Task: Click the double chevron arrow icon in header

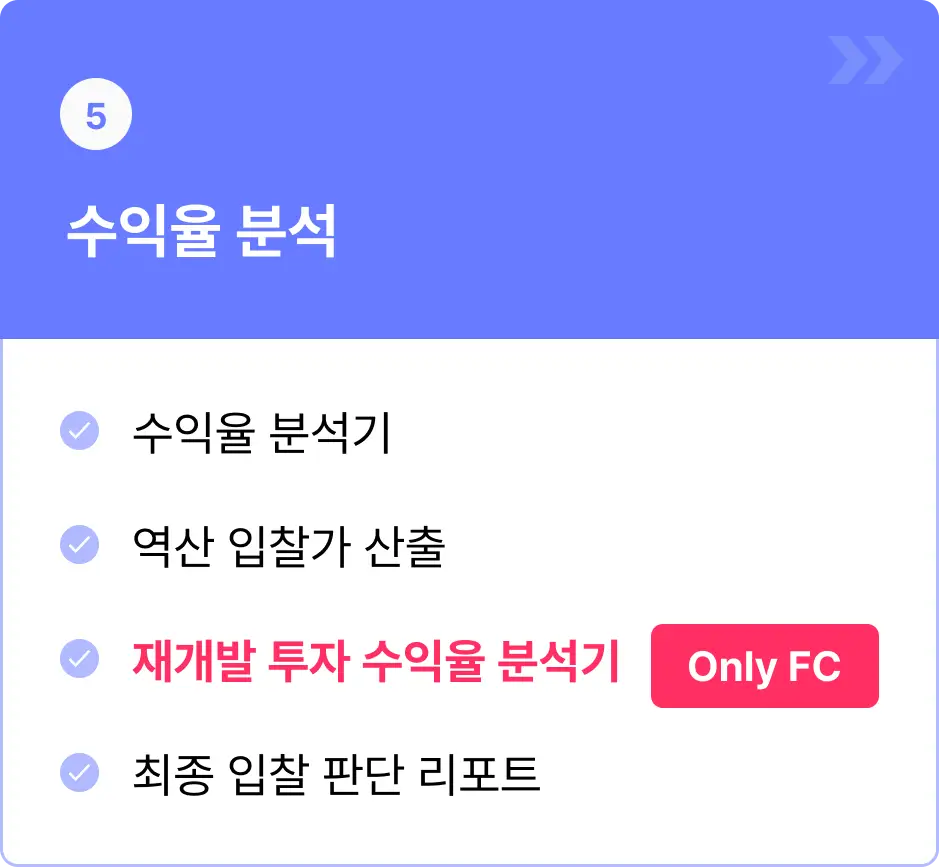Action: (x=866, y=60)
